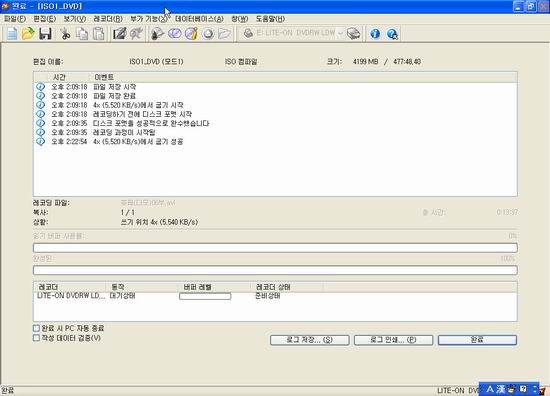This screenshot has width=550, height=396.
Task: Click info icon for 파일 저장 시작 row
Action: tap(40, 87)
